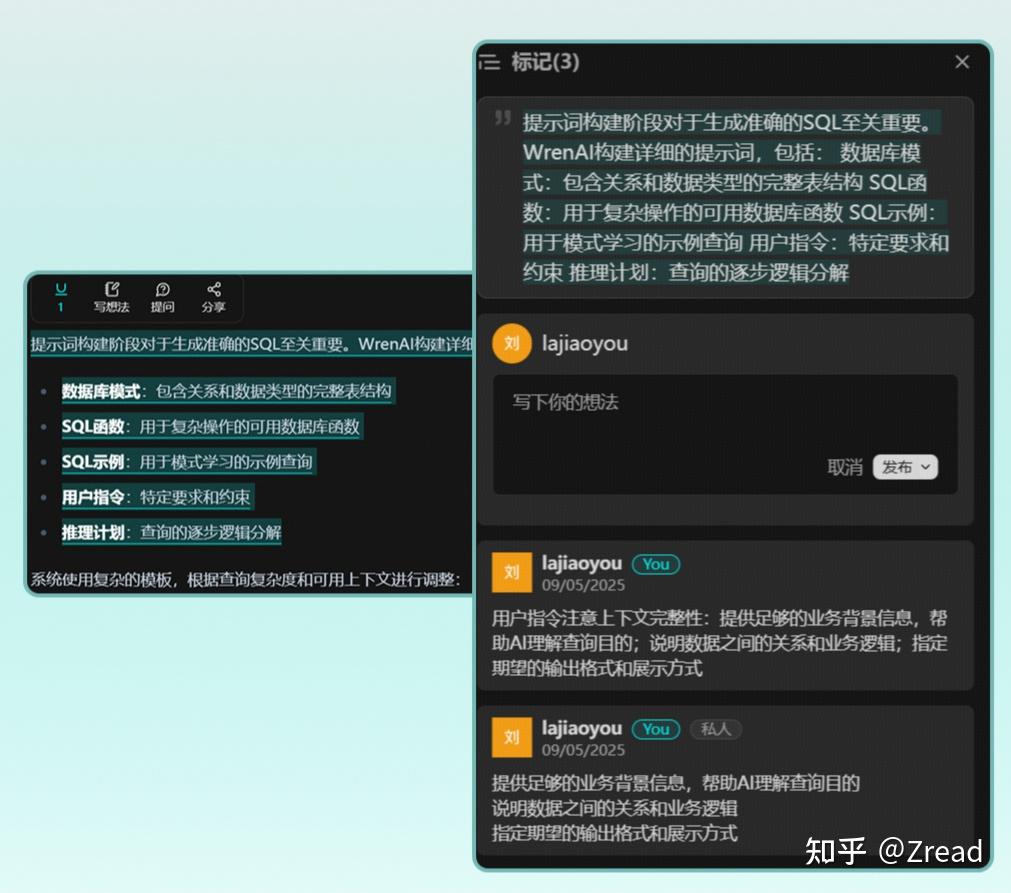Click the highlighted 用户指令 bullet line
Viewport: 1011px width, 893px height.
tap(157, 497)
